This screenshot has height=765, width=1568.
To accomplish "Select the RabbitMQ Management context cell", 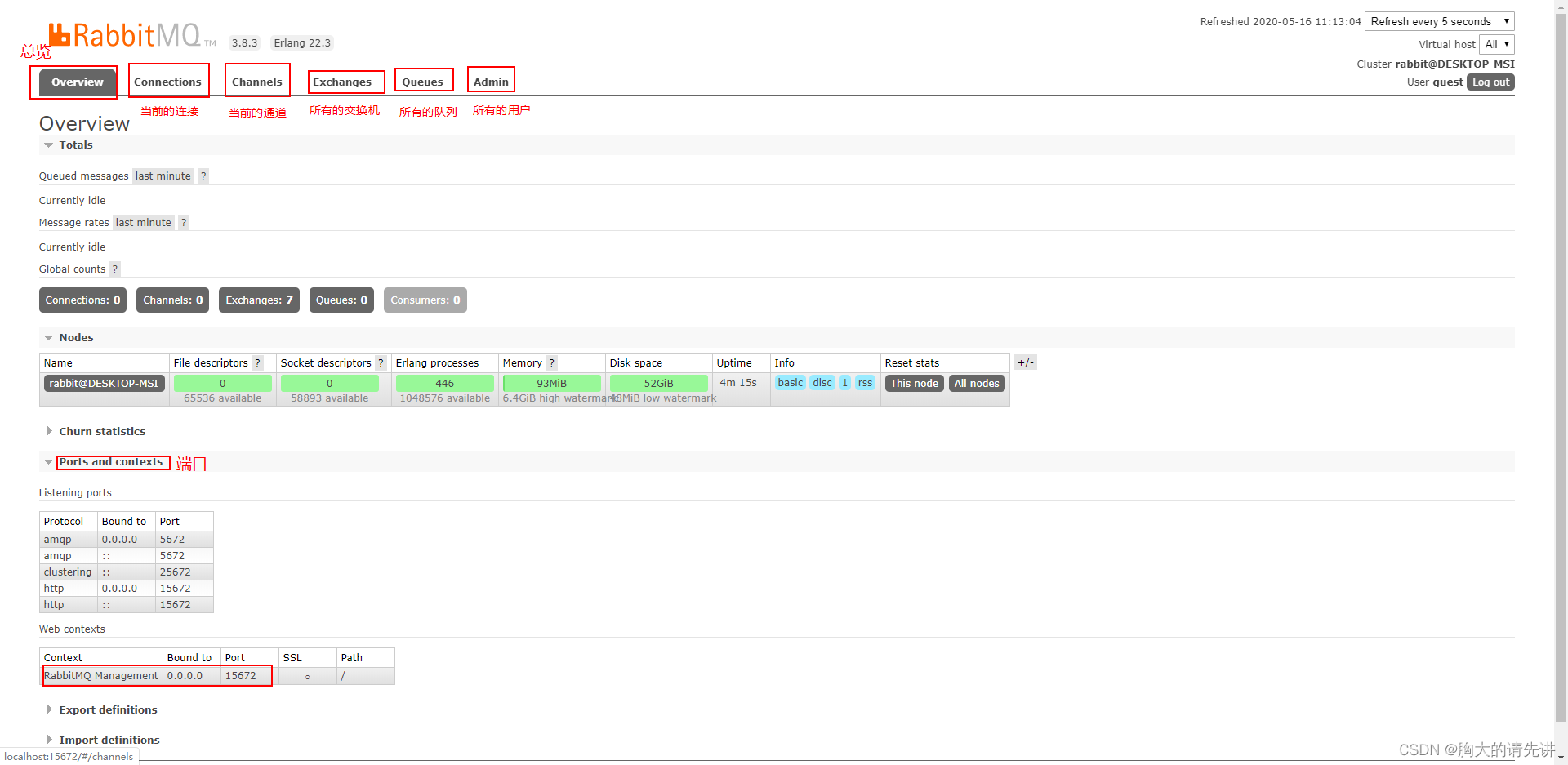I will pyautogui.click(x=101, y=676).
